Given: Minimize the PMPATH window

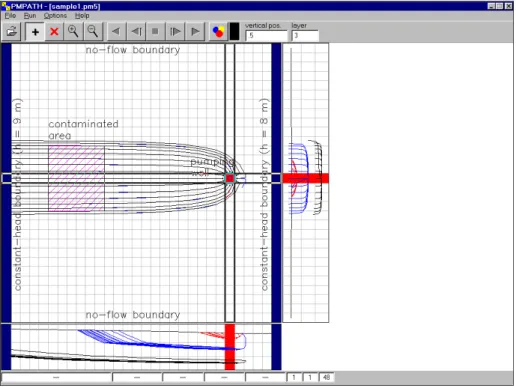Looking at the screenshot, I should [x=491, y=6].
